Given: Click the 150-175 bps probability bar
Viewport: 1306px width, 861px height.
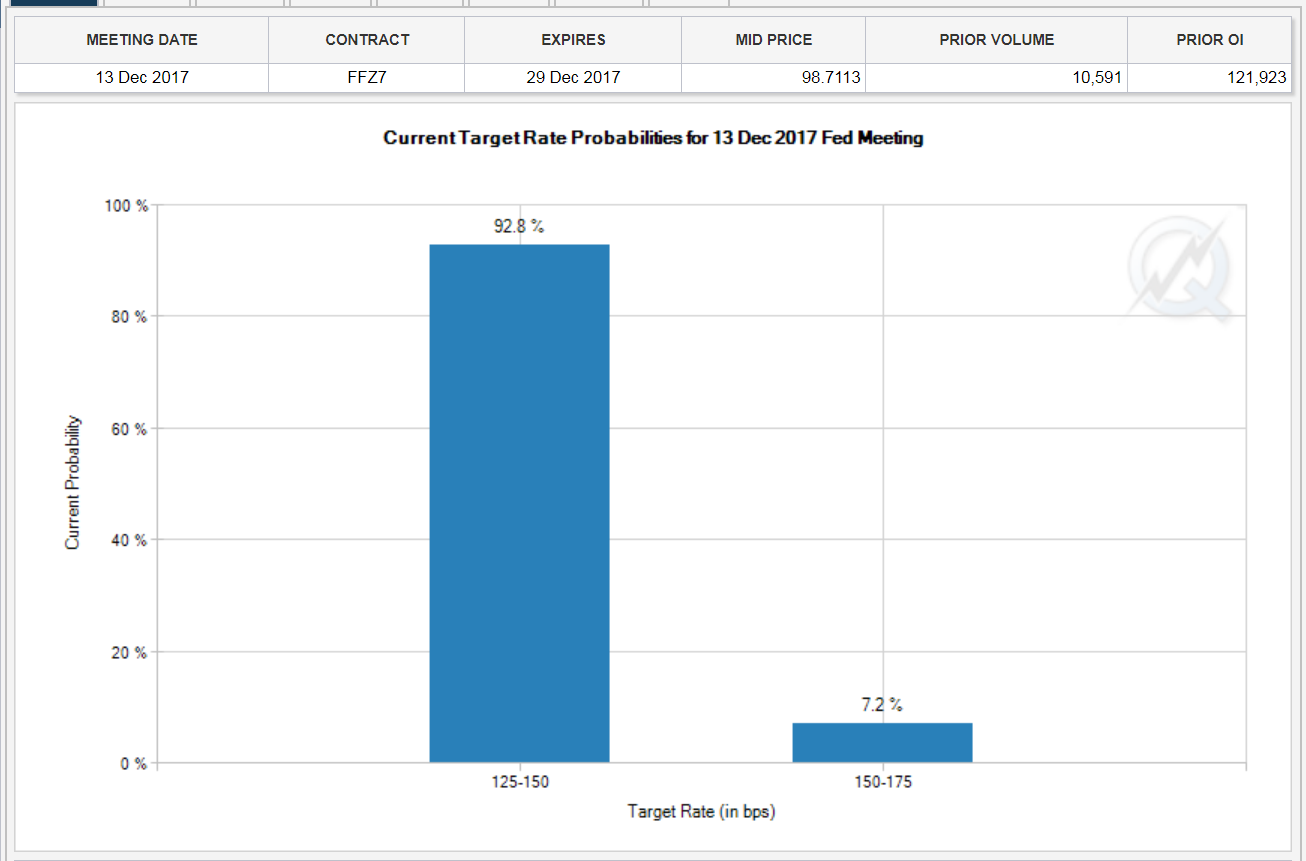Looking at the screenshot, I should pos(882,743).
